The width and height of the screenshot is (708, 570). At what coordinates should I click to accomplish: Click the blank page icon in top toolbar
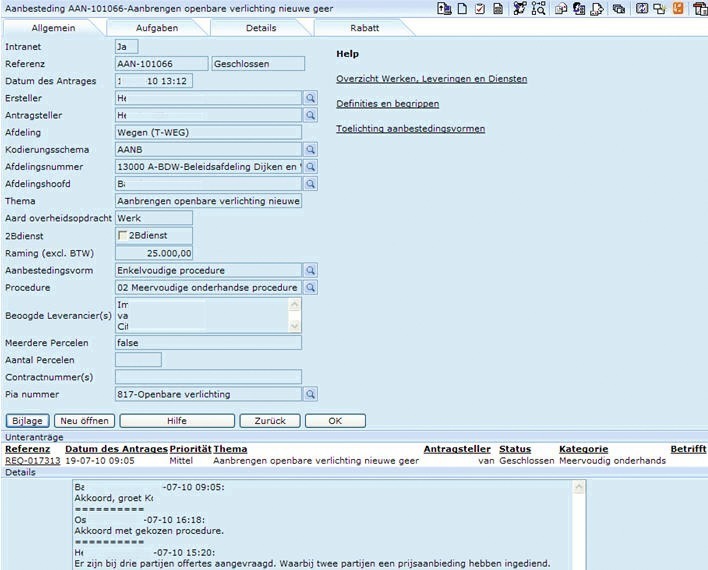462,8
